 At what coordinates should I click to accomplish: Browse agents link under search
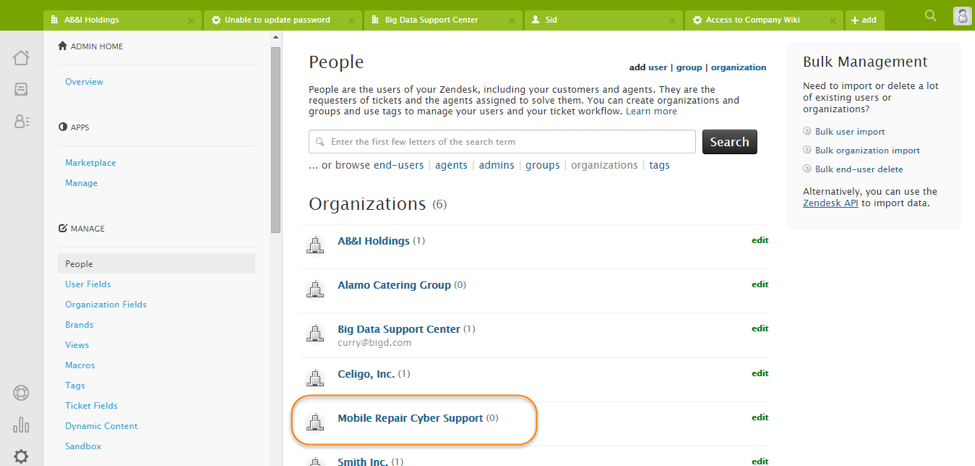click(451, 165)
